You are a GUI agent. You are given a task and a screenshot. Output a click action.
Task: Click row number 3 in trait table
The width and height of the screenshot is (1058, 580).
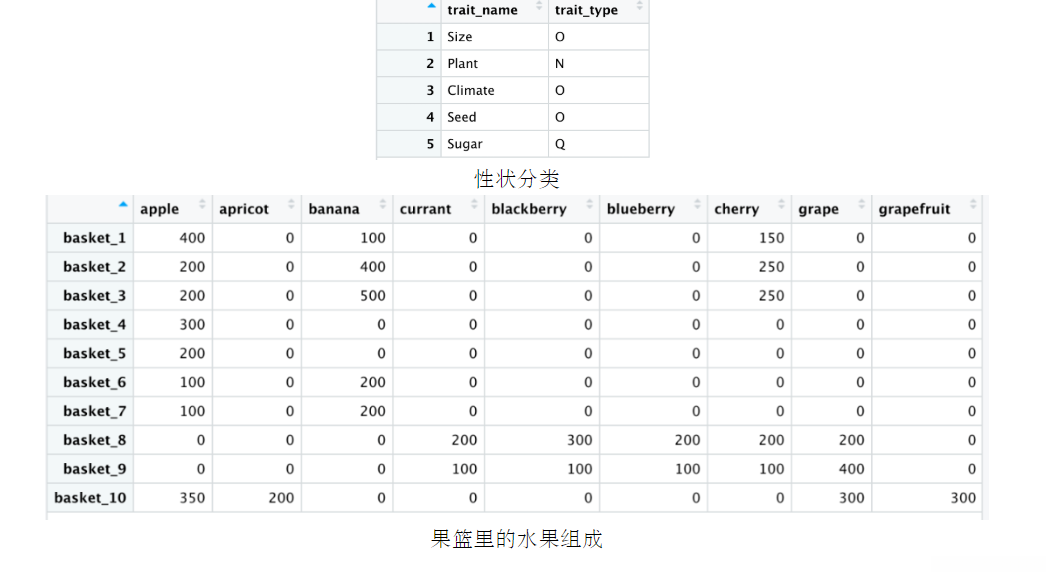[x=430, y=90]
